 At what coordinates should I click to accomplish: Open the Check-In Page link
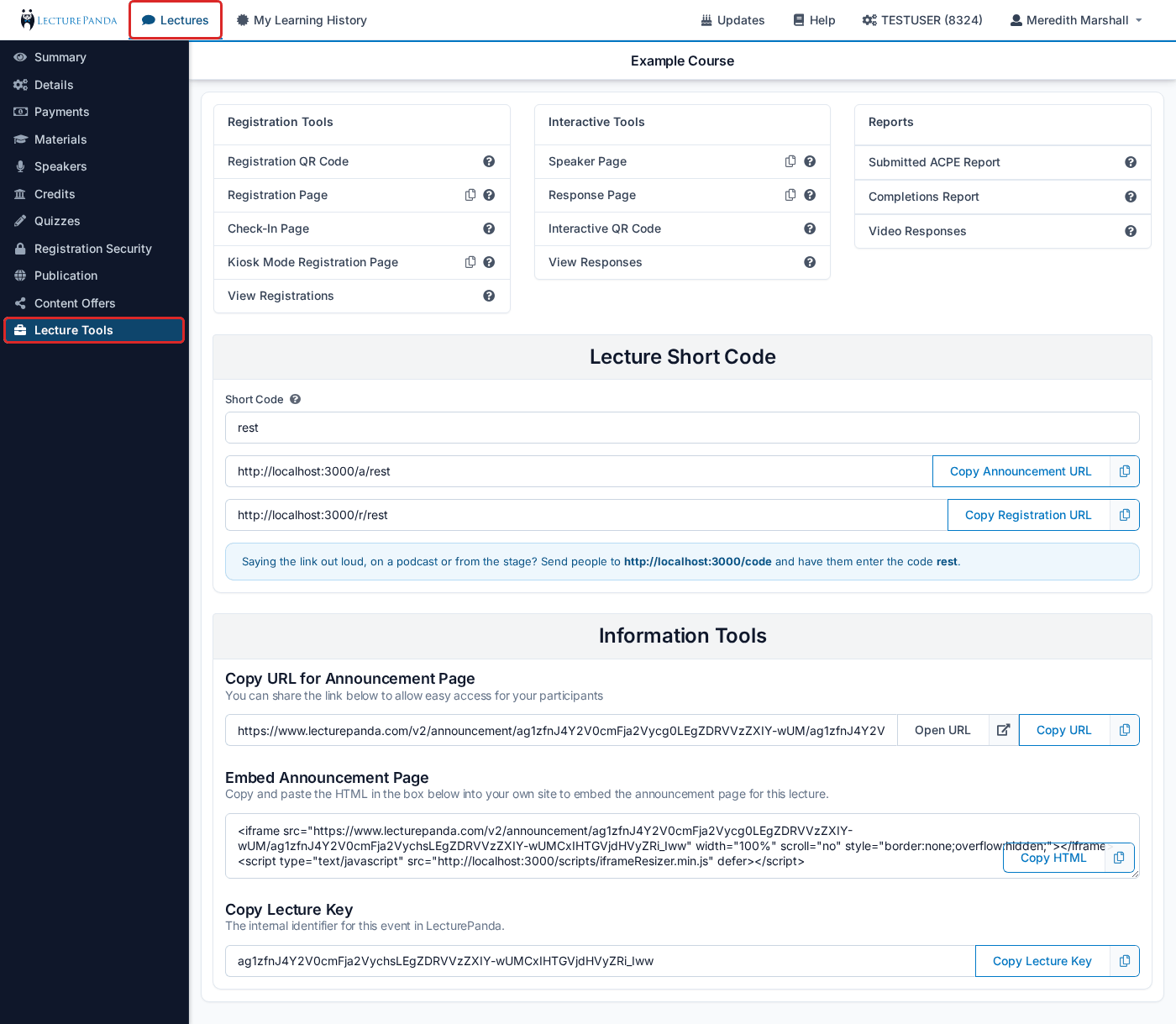[x=268, y=228]
